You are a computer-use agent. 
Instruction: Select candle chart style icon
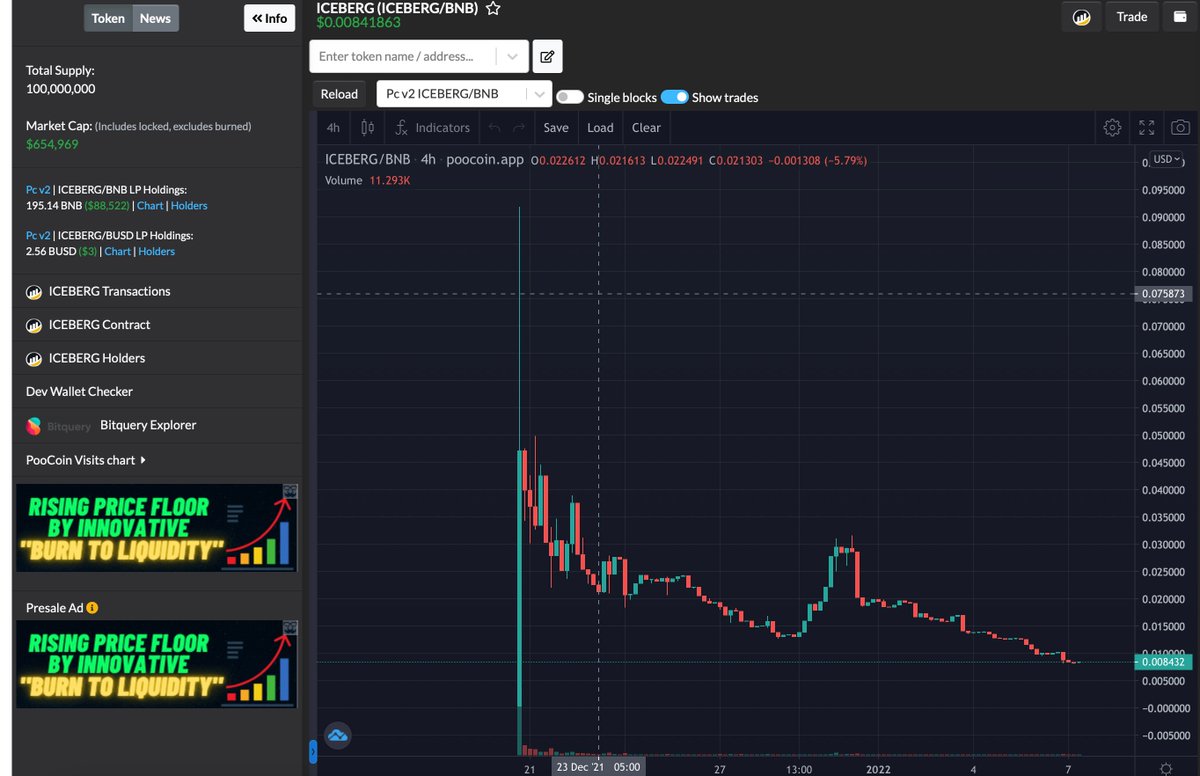(x=367, y=127)
